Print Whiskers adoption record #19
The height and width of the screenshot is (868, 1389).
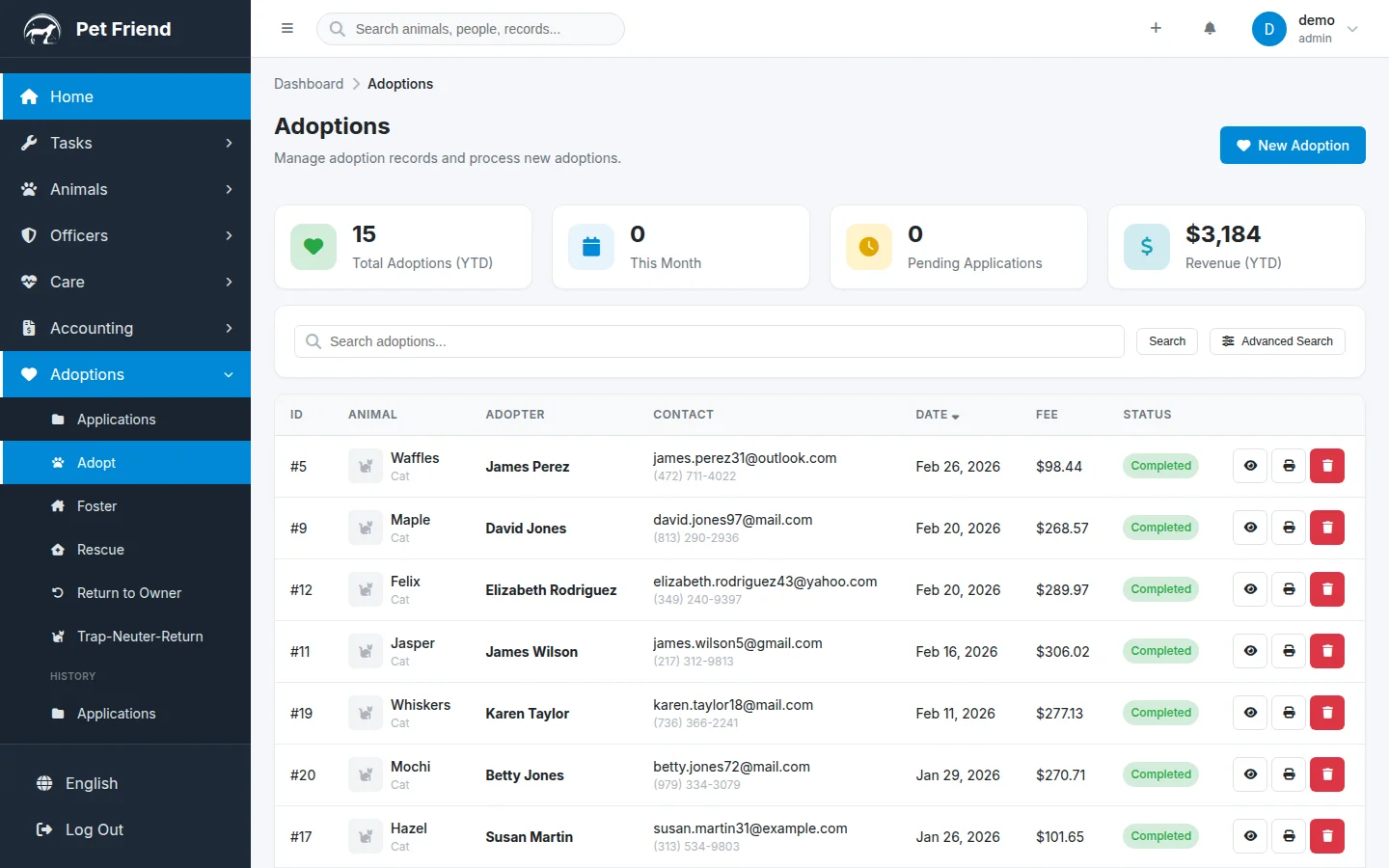click(1289, 713)
